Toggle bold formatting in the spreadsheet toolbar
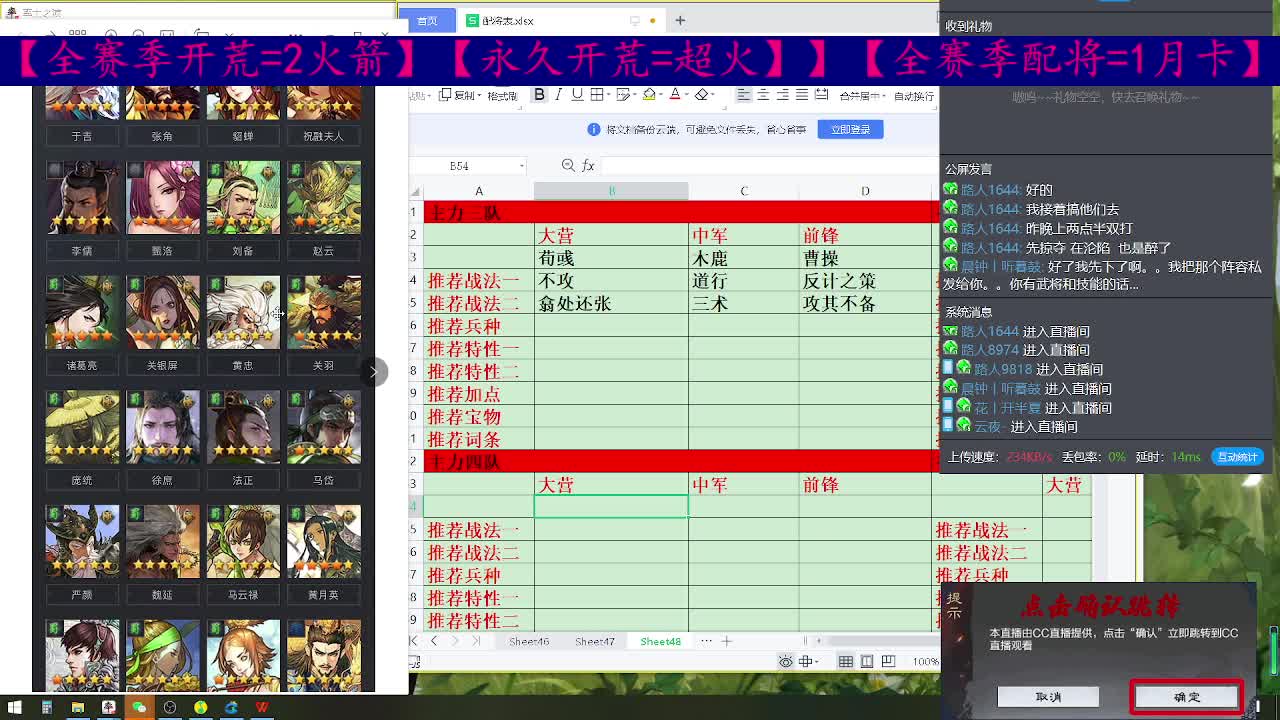1280x720 pixels. coord(539,95)
